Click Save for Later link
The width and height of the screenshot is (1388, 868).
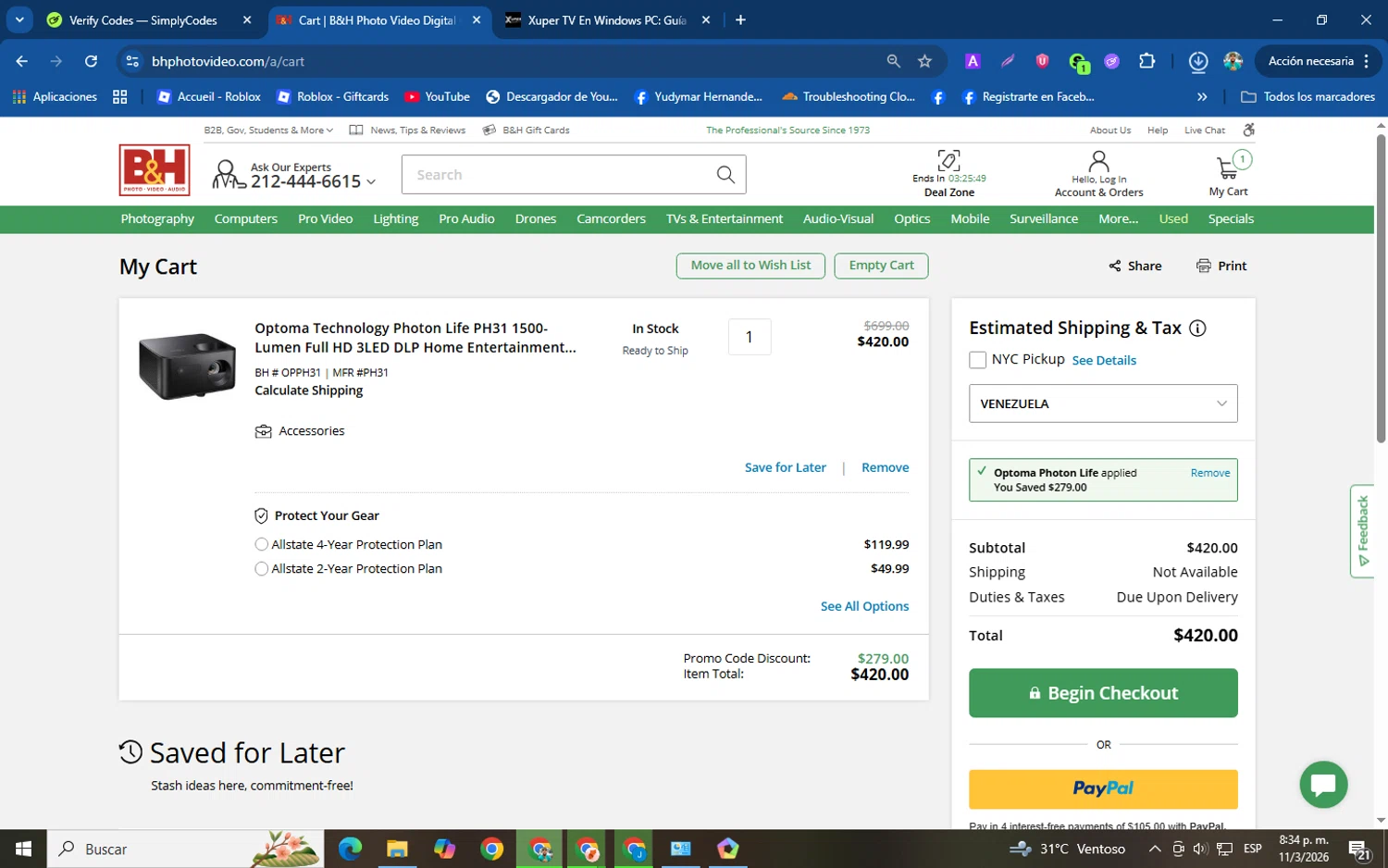786,467
